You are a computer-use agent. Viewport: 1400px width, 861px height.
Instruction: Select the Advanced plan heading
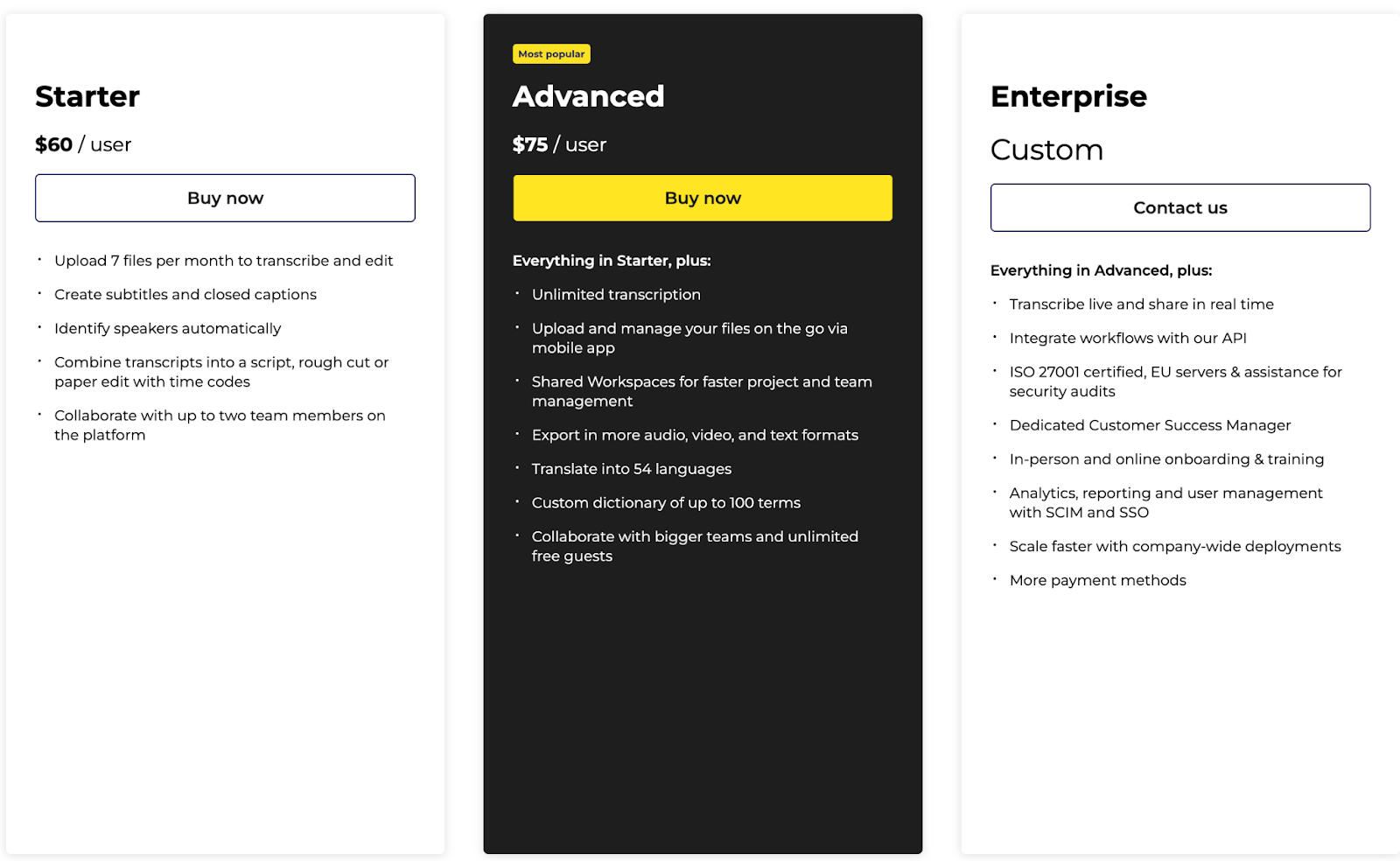[x=588, y=96]
